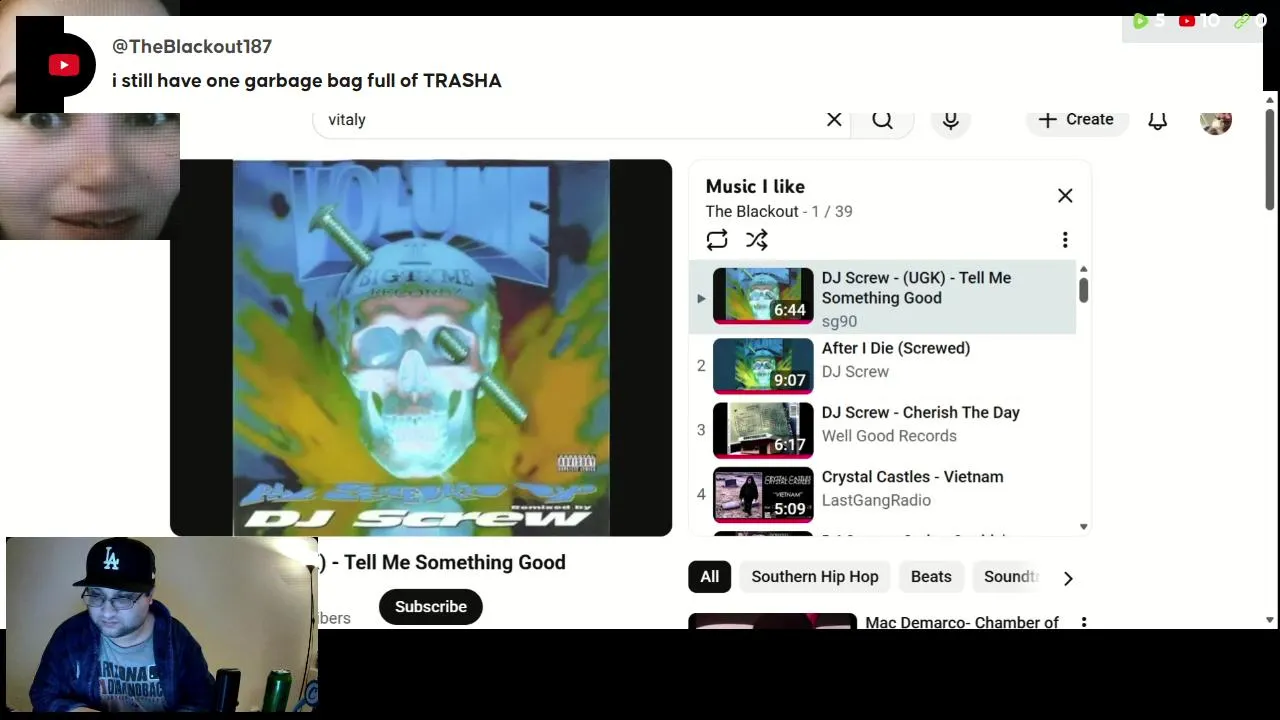Open playlist three-dot options menu
The image size is (1280, 720).
(1065, 240)
